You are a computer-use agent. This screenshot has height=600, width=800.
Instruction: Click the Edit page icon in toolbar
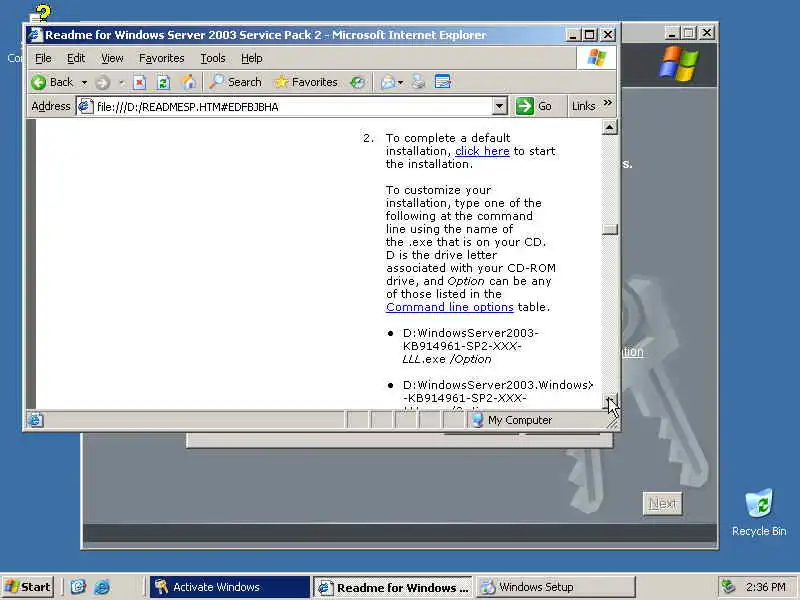point(443,82)
